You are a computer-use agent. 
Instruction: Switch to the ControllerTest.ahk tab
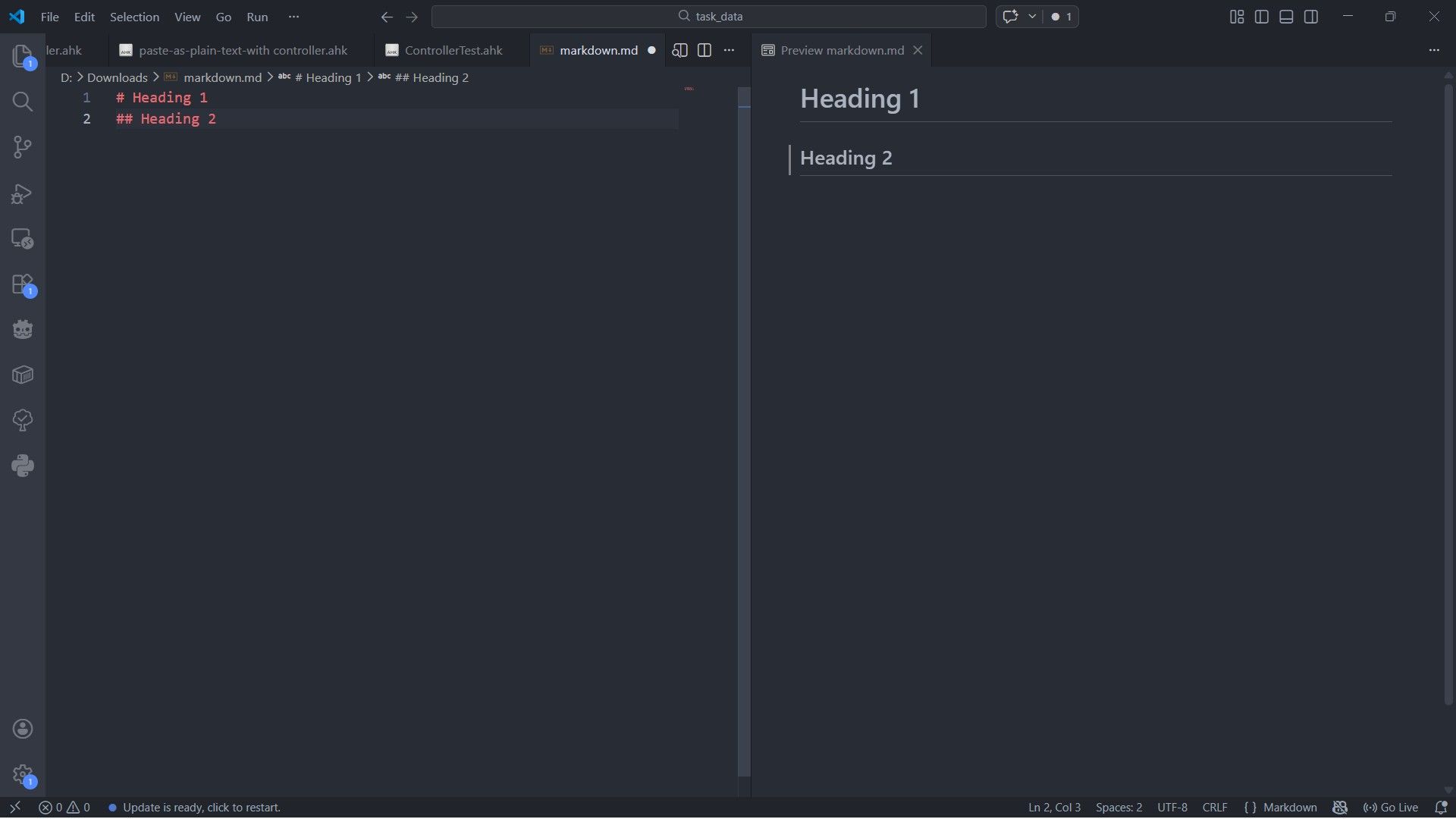point(453,50)
